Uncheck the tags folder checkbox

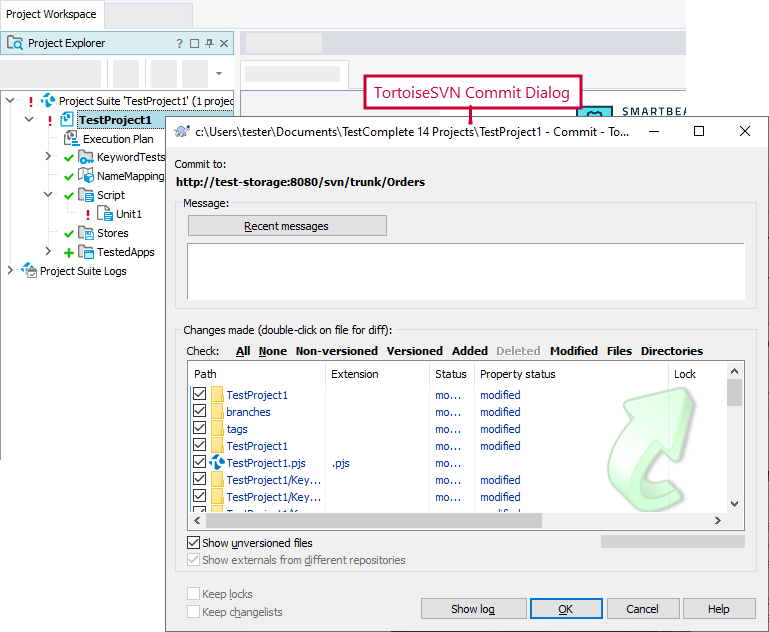[199, 429]
